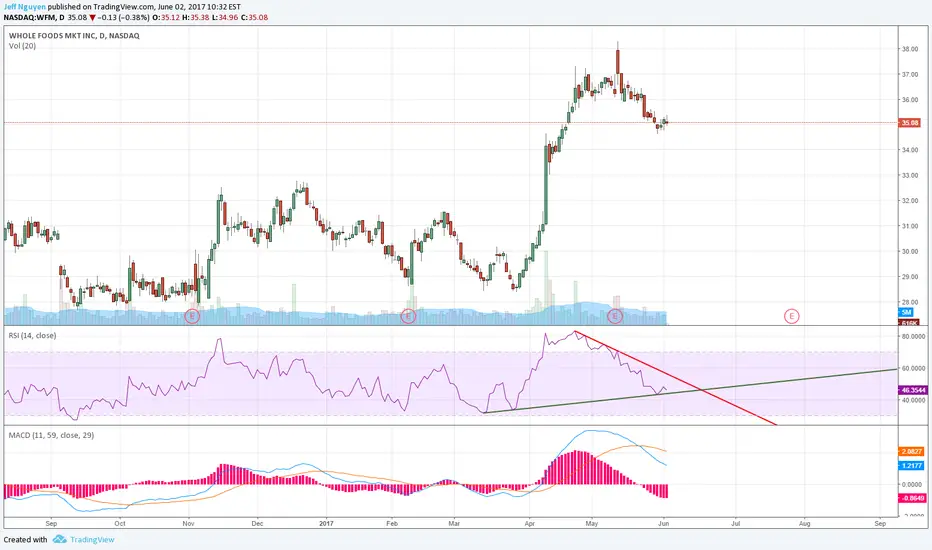Click the 29.00 price axis label
This screenshot has width=932, height=550.
tap(910, 276)
